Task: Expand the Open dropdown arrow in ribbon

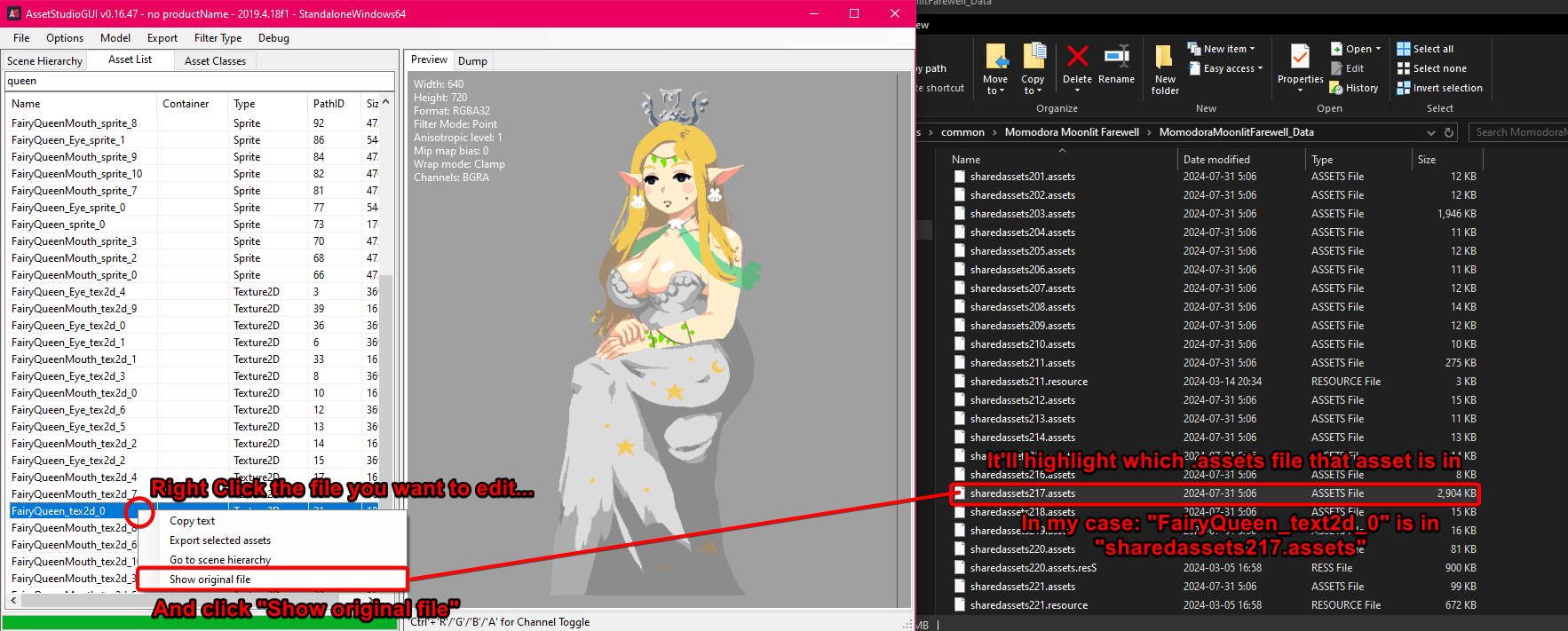Action: (1378, 49)
